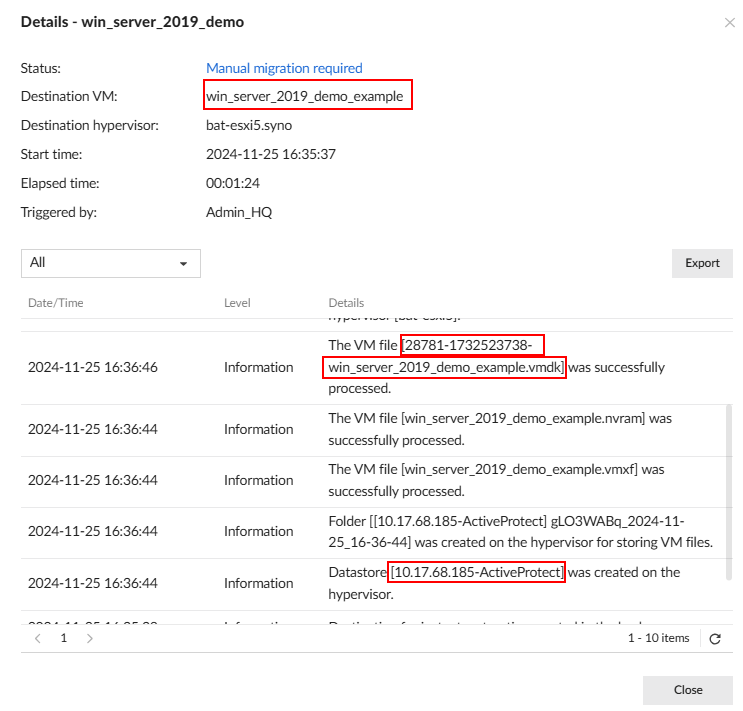Screen dimensions: 743x711
Task: Select start time 2024-11-25 16:35:37
Action: [271, 155]
